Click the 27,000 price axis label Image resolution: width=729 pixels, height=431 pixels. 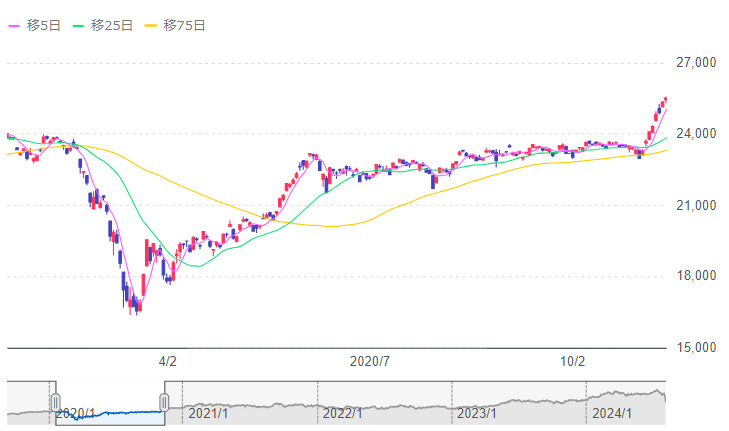(x=697, y=62)
